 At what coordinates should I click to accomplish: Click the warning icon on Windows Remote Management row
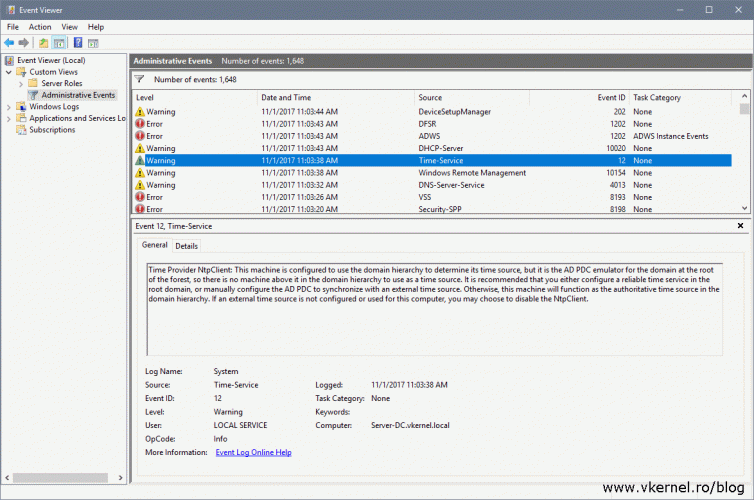click(140, 173)
